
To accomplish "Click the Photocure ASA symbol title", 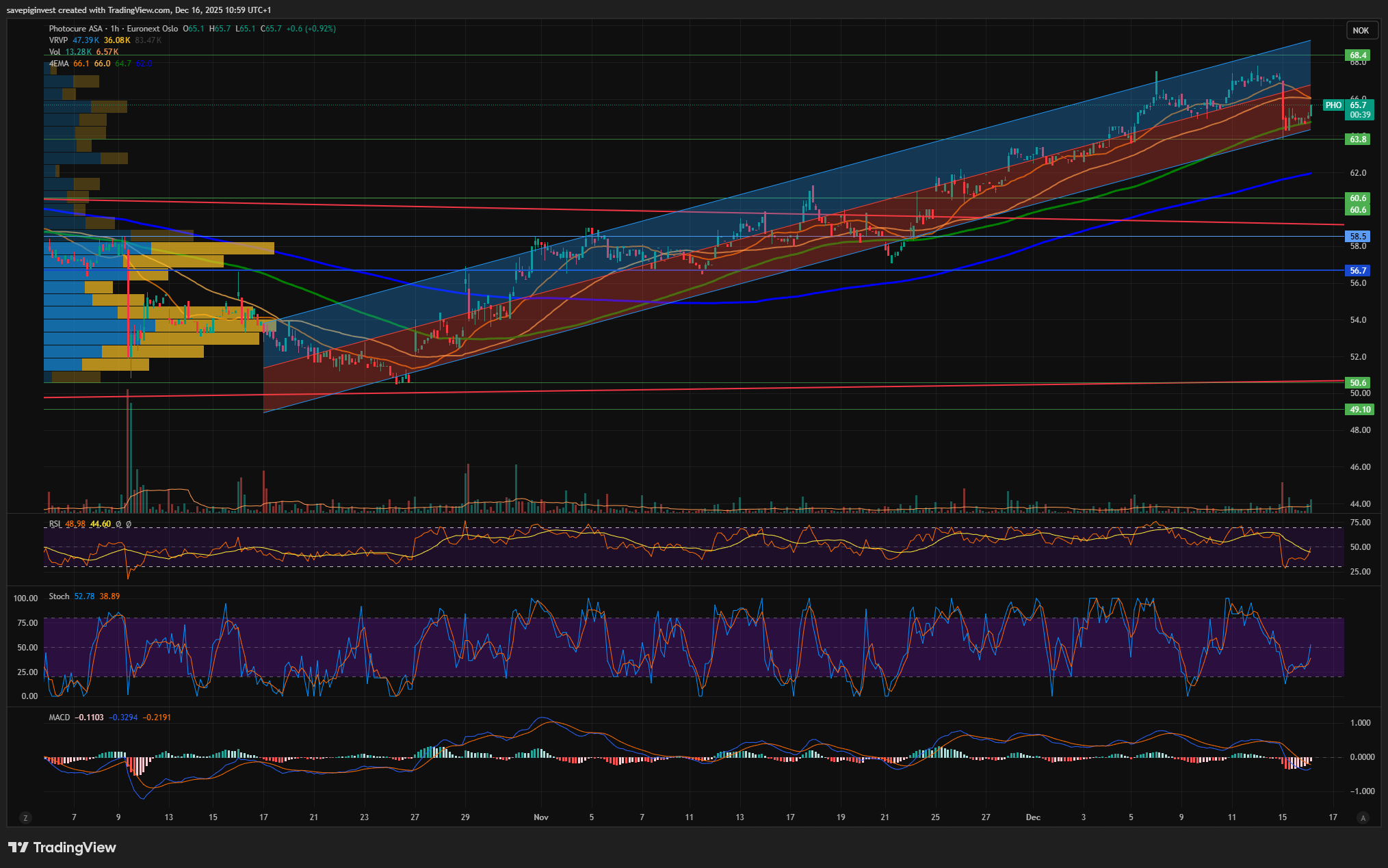I will coord(75,29).
